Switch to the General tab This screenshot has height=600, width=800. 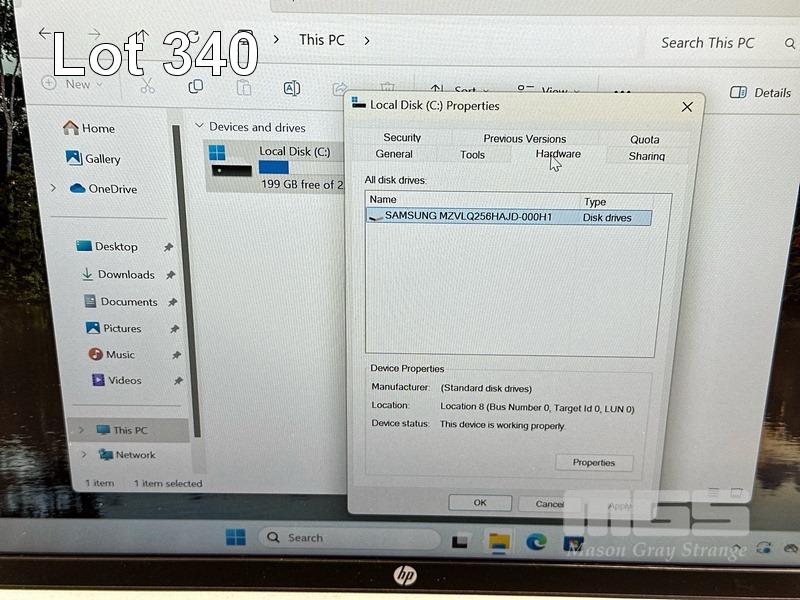pyautogui.click(x=394, y=155)
